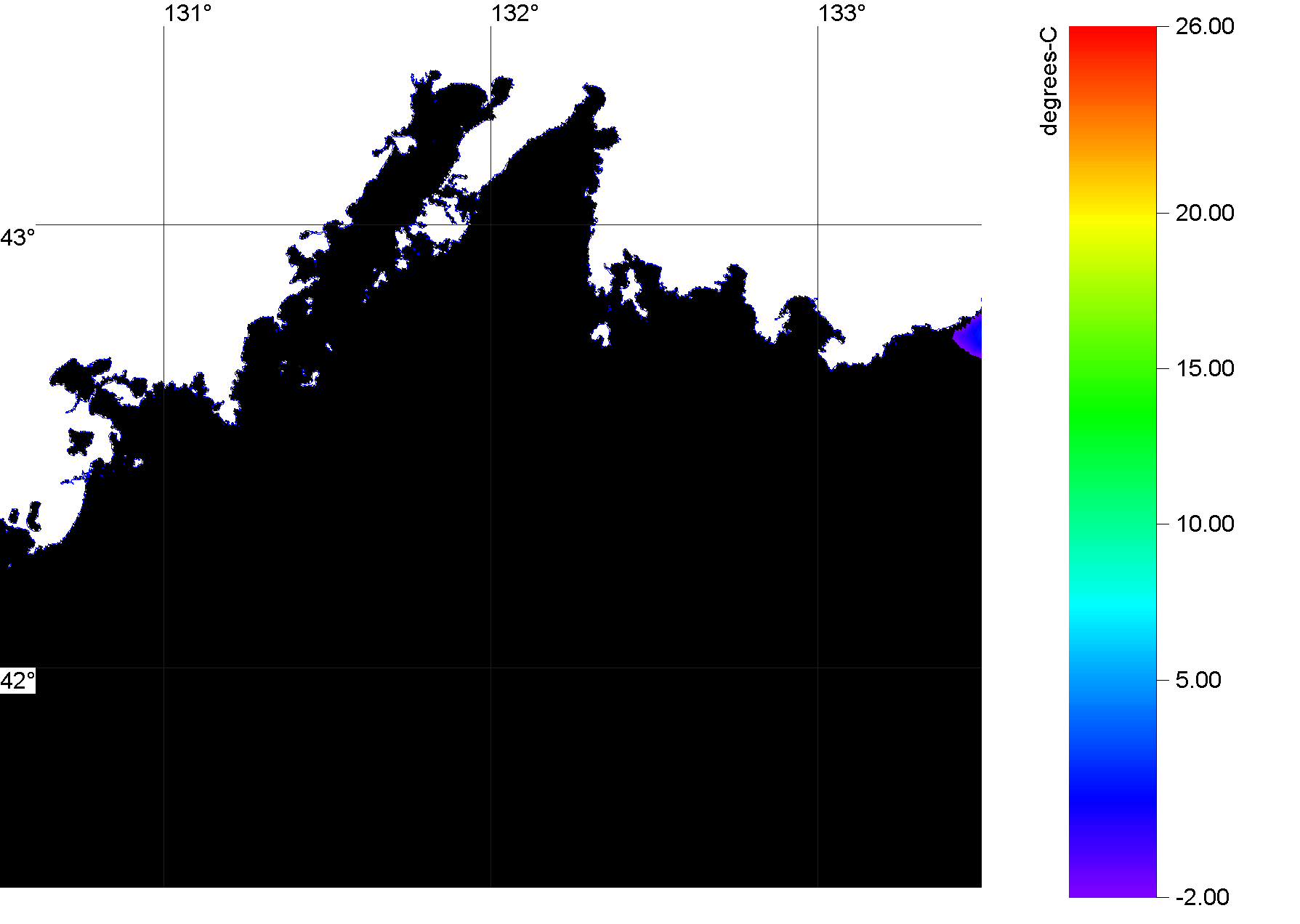Click the -2.00 colorbar value
Image resolution: width=1300 pixels, height=924 pixels.
point(1202,897)
